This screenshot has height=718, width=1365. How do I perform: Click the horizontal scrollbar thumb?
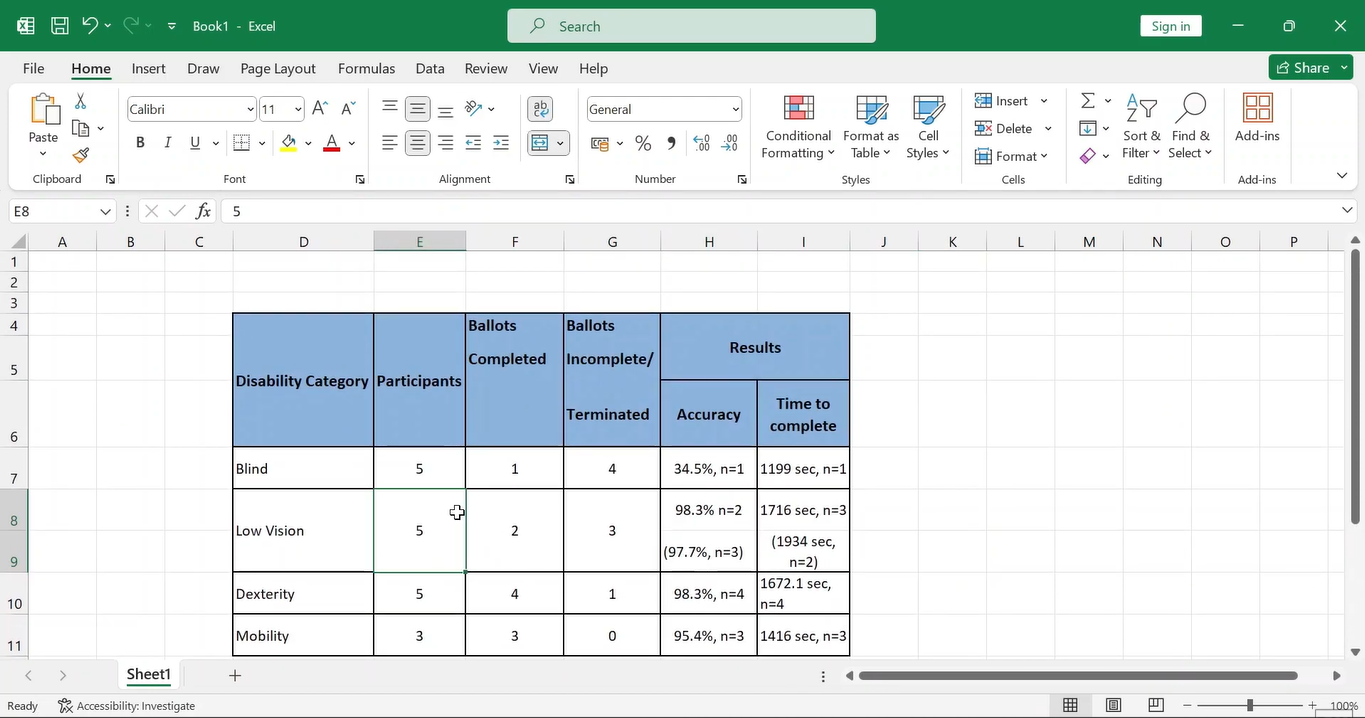[x=1078, y=676]
